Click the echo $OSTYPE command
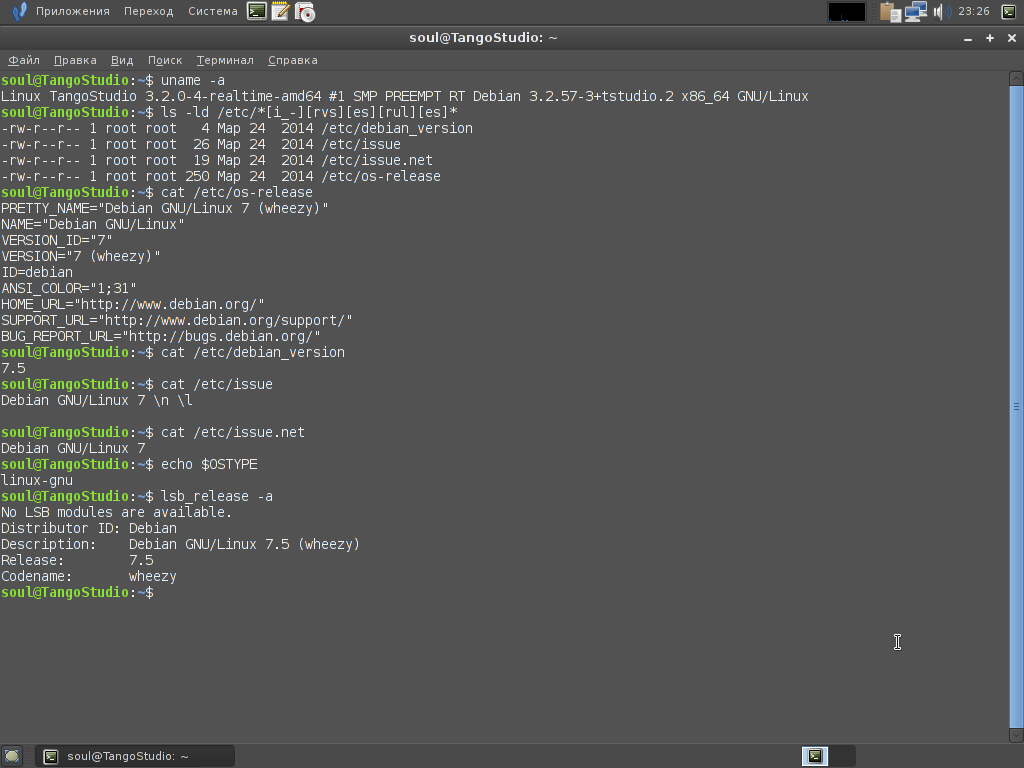Screen dimensions: 1024x768 coord(209,464)
